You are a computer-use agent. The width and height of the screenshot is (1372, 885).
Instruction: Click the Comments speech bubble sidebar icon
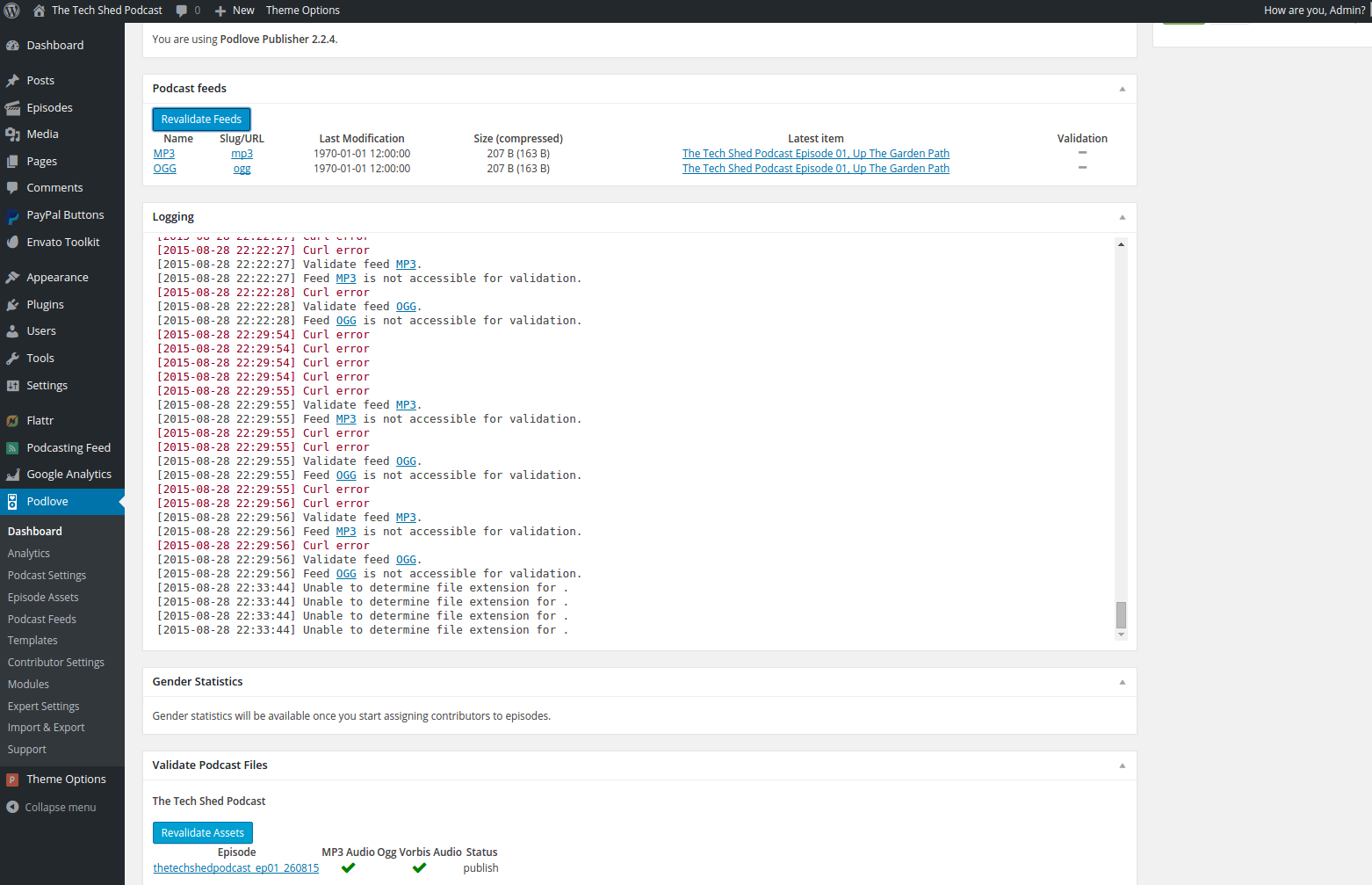click(12, 188)
